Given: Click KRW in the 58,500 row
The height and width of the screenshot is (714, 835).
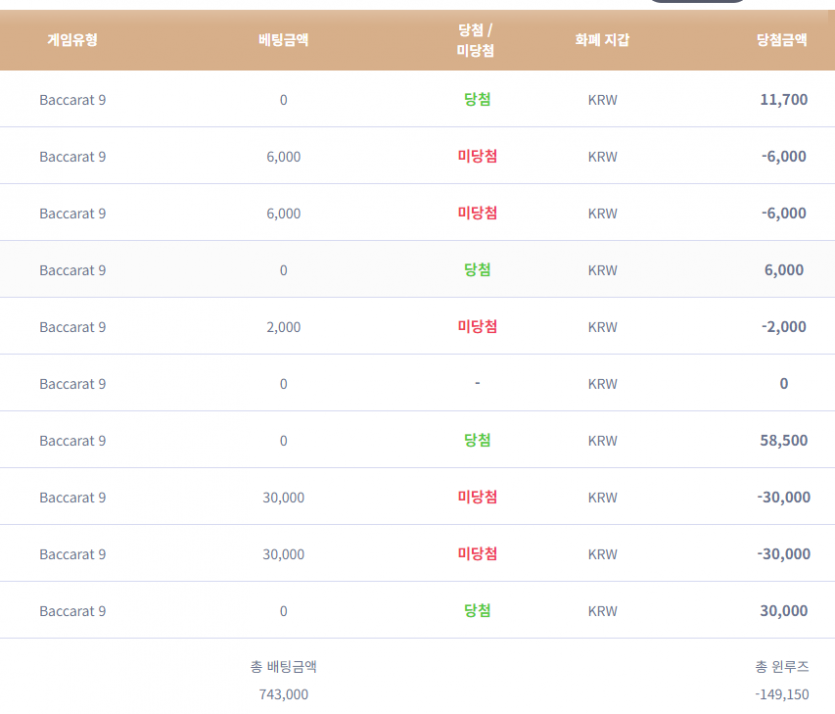Looking at the screenshot, I should pos(602,441).
